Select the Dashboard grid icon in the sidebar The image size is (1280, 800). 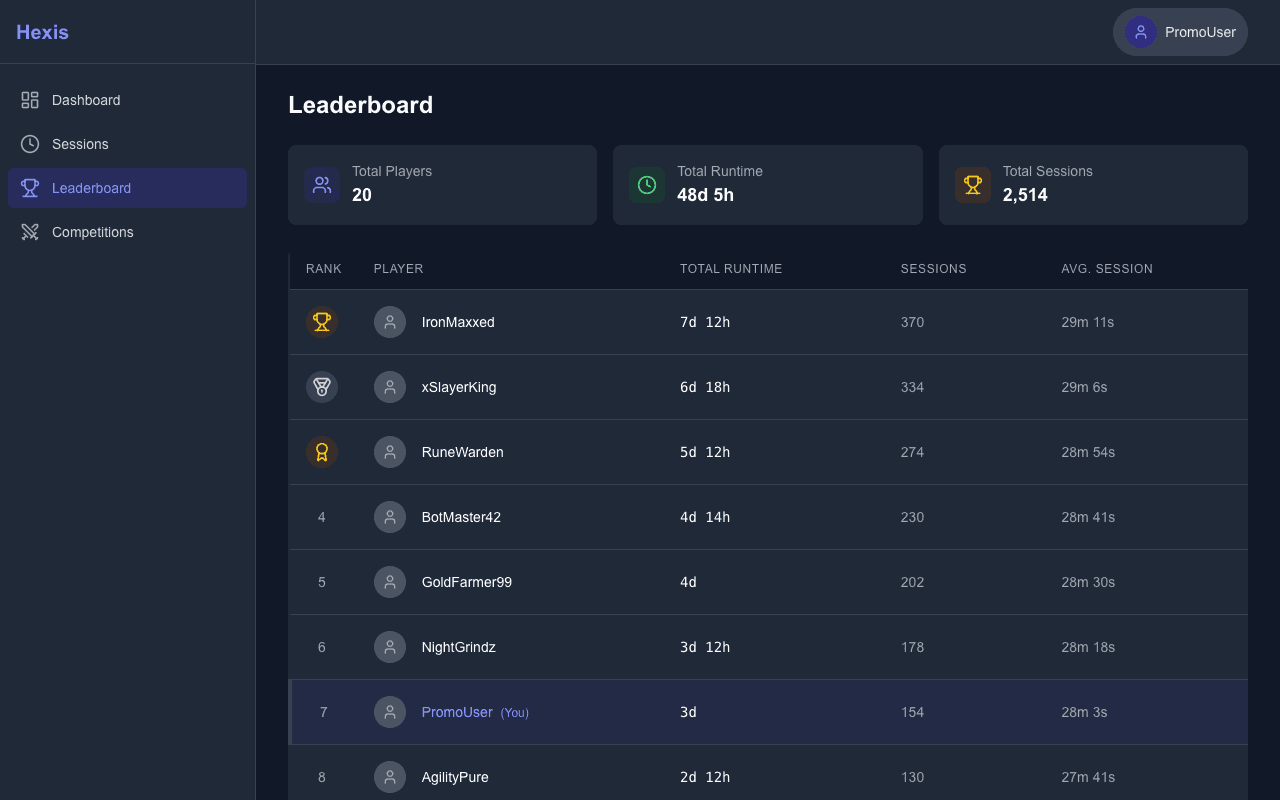click(x=29, y=100)
